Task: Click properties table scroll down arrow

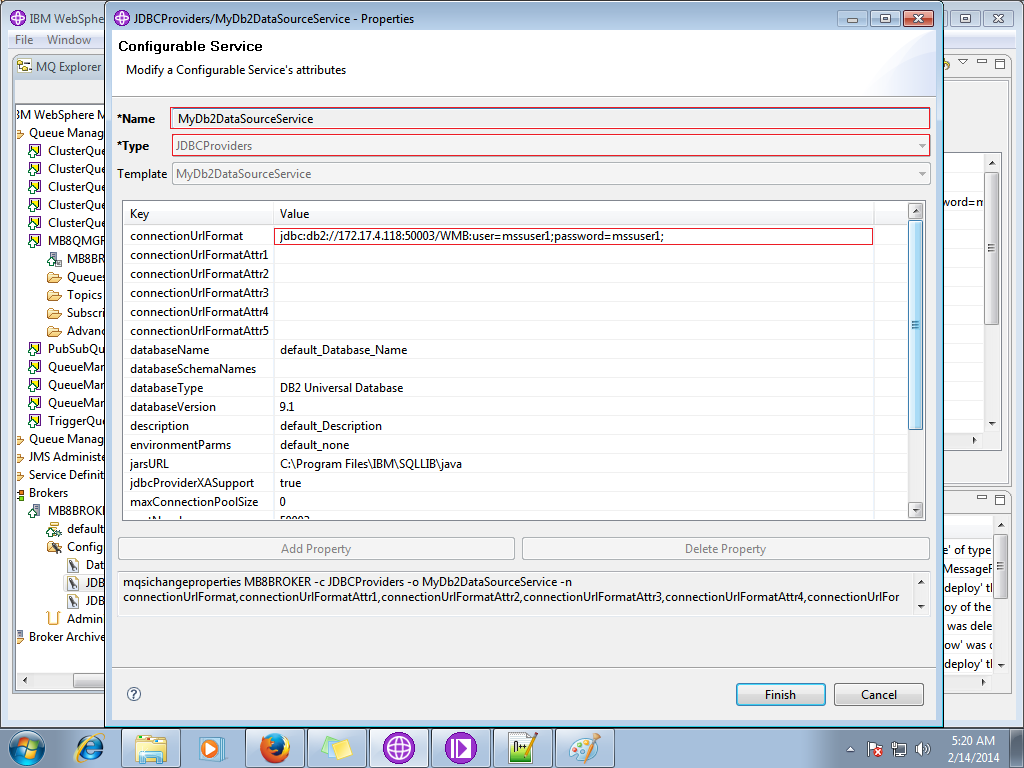Action: point(916,510)
